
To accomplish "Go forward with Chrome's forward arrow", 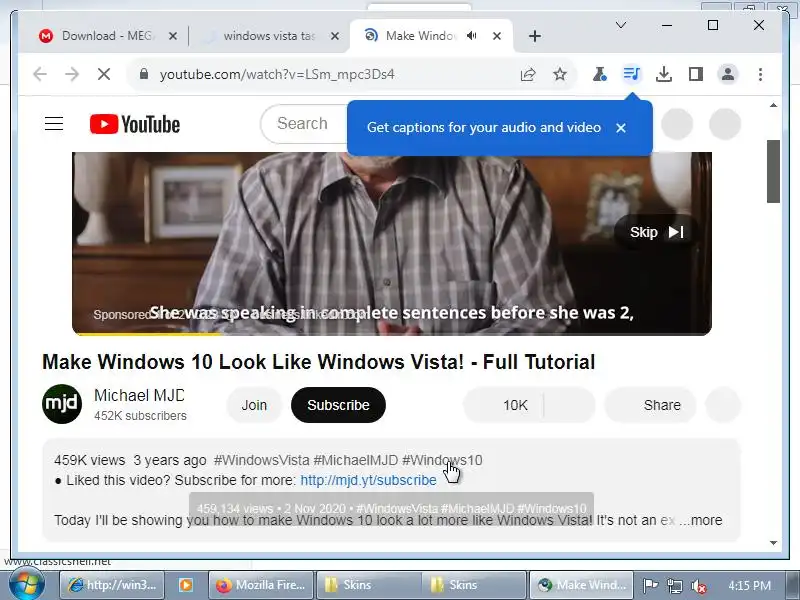I will pos(72,74).
